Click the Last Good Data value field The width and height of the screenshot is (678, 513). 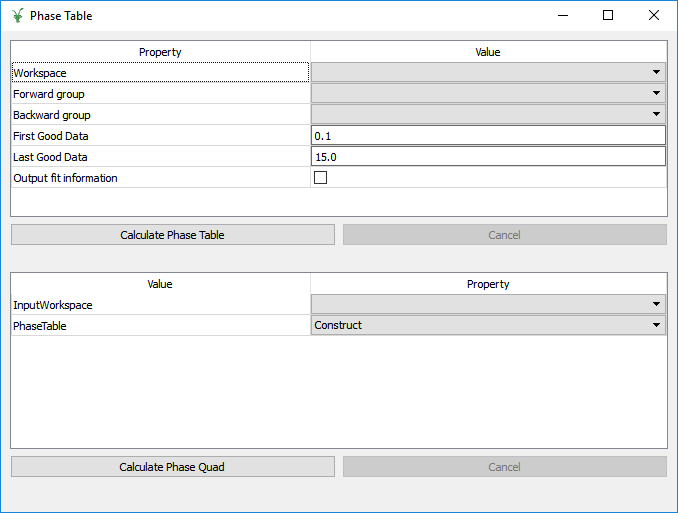[x=488, y=157]
